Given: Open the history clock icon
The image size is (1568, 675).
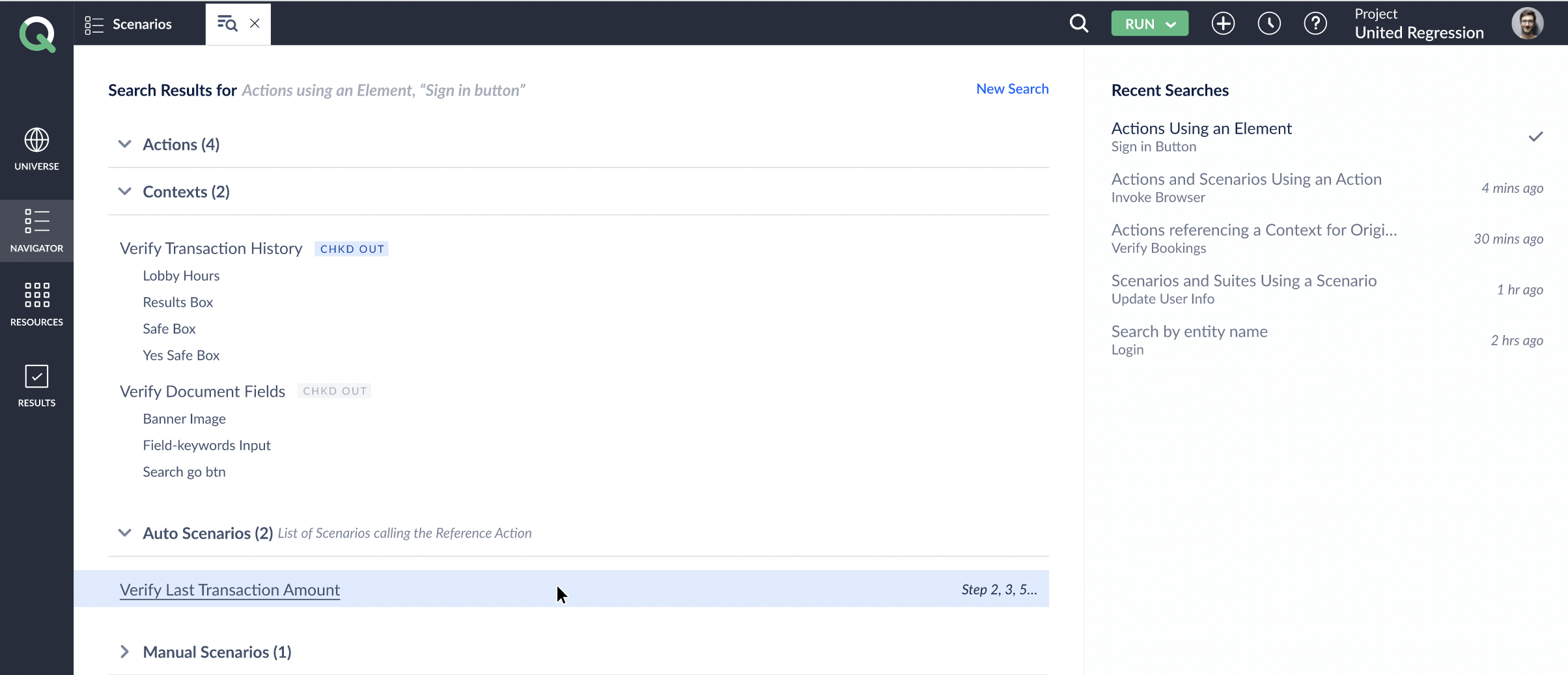Looking at the screenshot, I should (x=1269, y=24).
